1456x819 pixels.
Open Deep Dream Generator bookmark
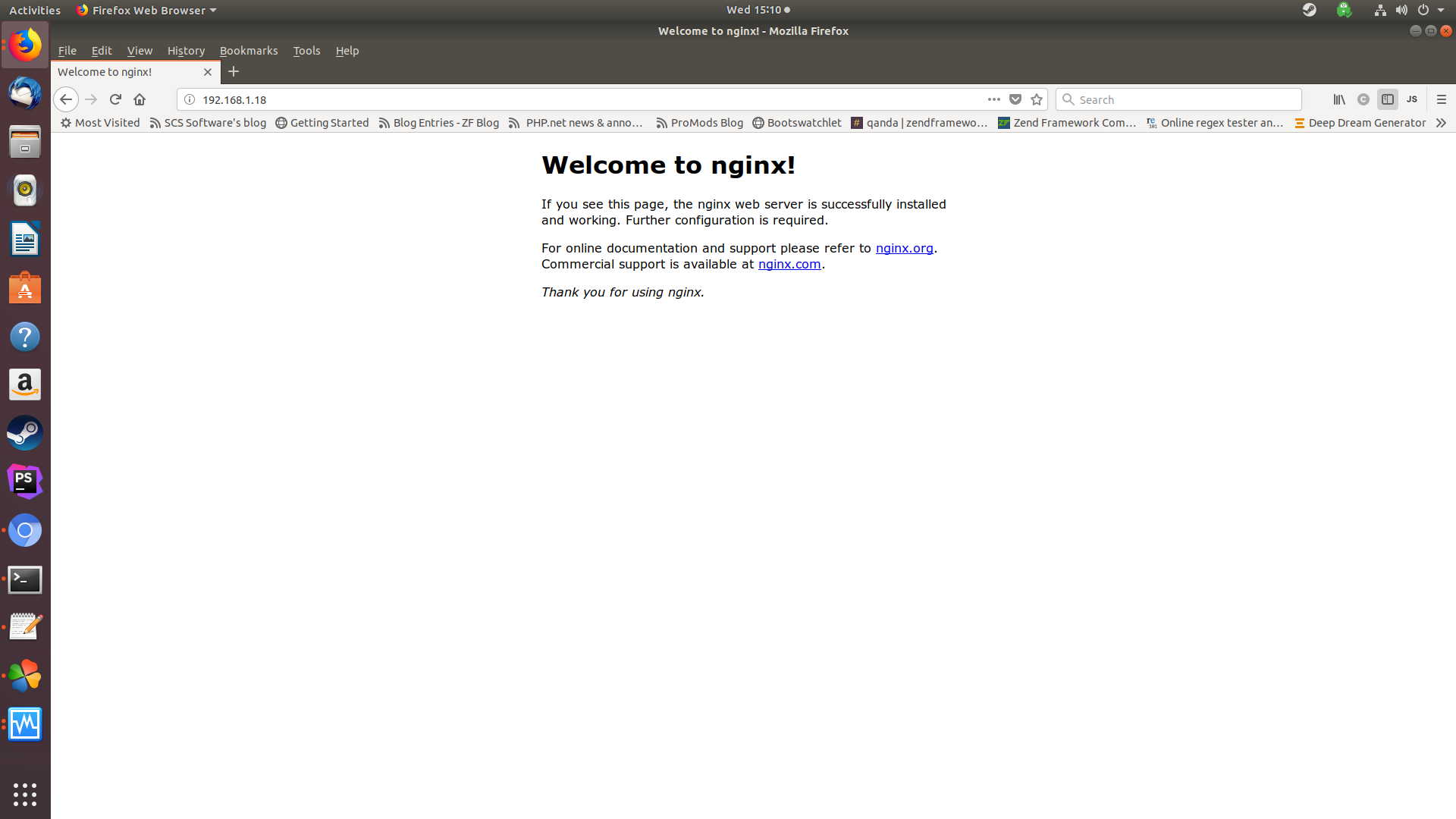[1360, 123]
